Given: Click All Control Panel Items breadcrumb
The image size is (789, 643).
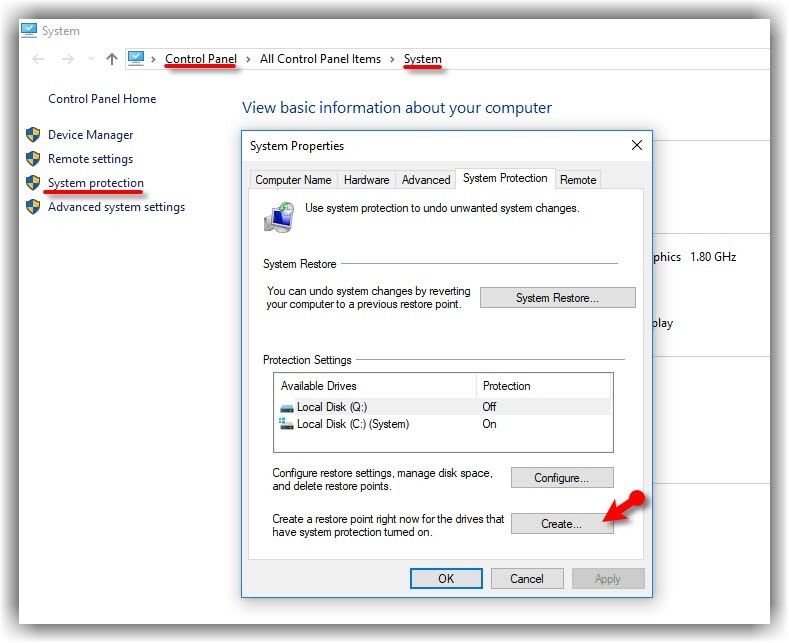Looking at the screenshot, I should (x=321, y=59).
